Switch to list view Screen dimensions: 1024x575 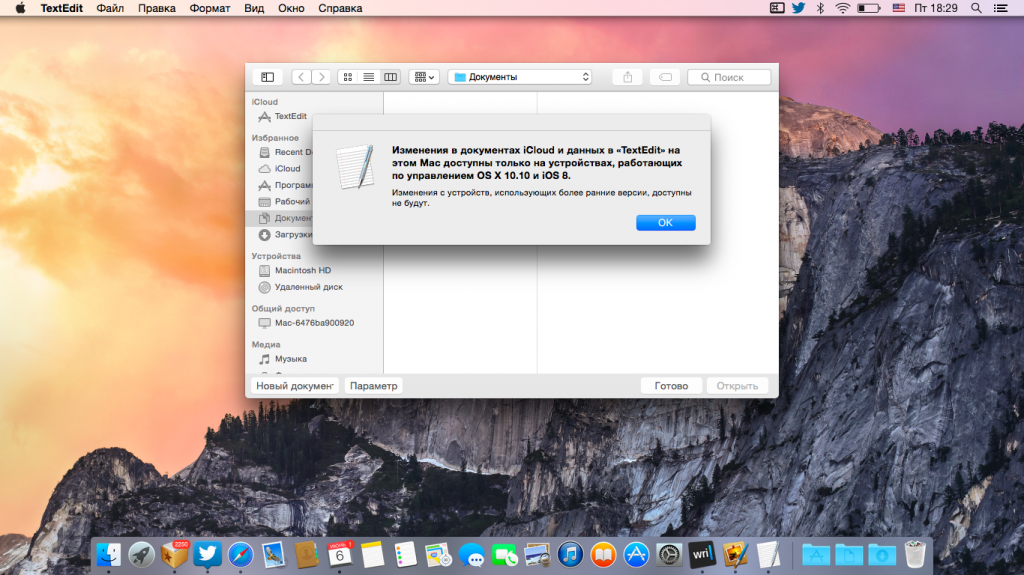(369, 77)
